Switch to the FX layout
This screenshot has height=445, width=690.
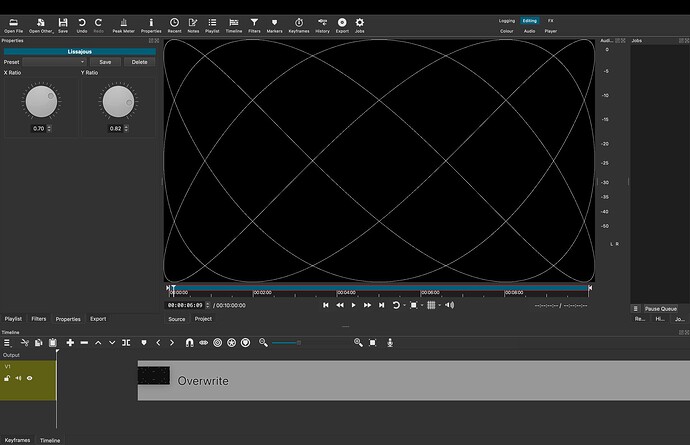[x=551, y=21]
